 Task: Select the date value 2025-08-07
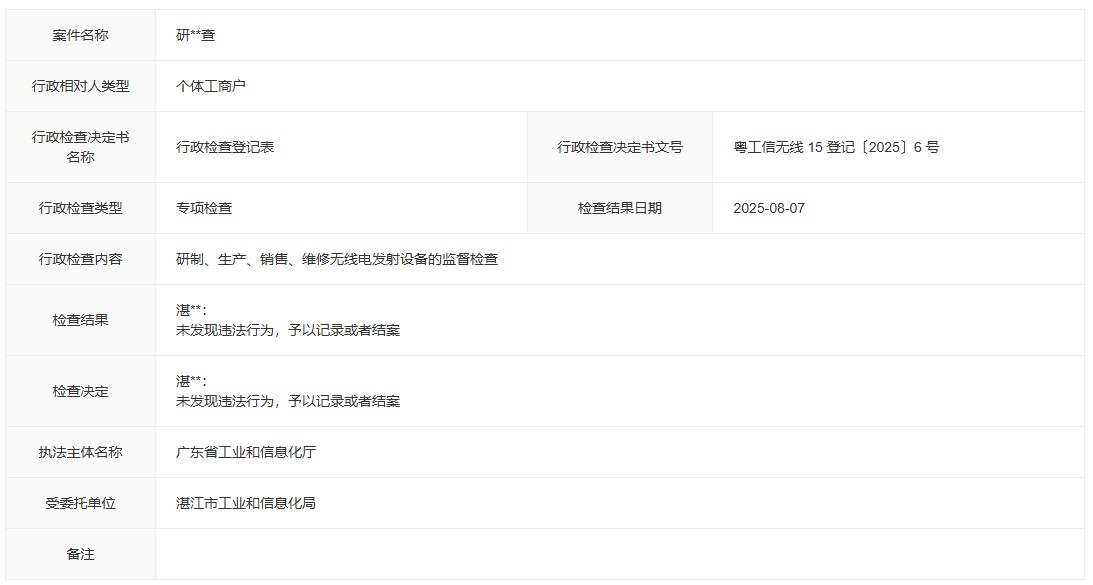coord(768,208)
